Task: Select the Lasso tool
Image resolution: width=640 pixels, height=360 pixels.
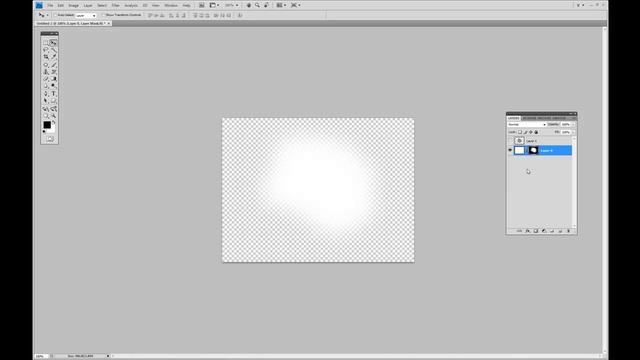Action: pos(46,50)
